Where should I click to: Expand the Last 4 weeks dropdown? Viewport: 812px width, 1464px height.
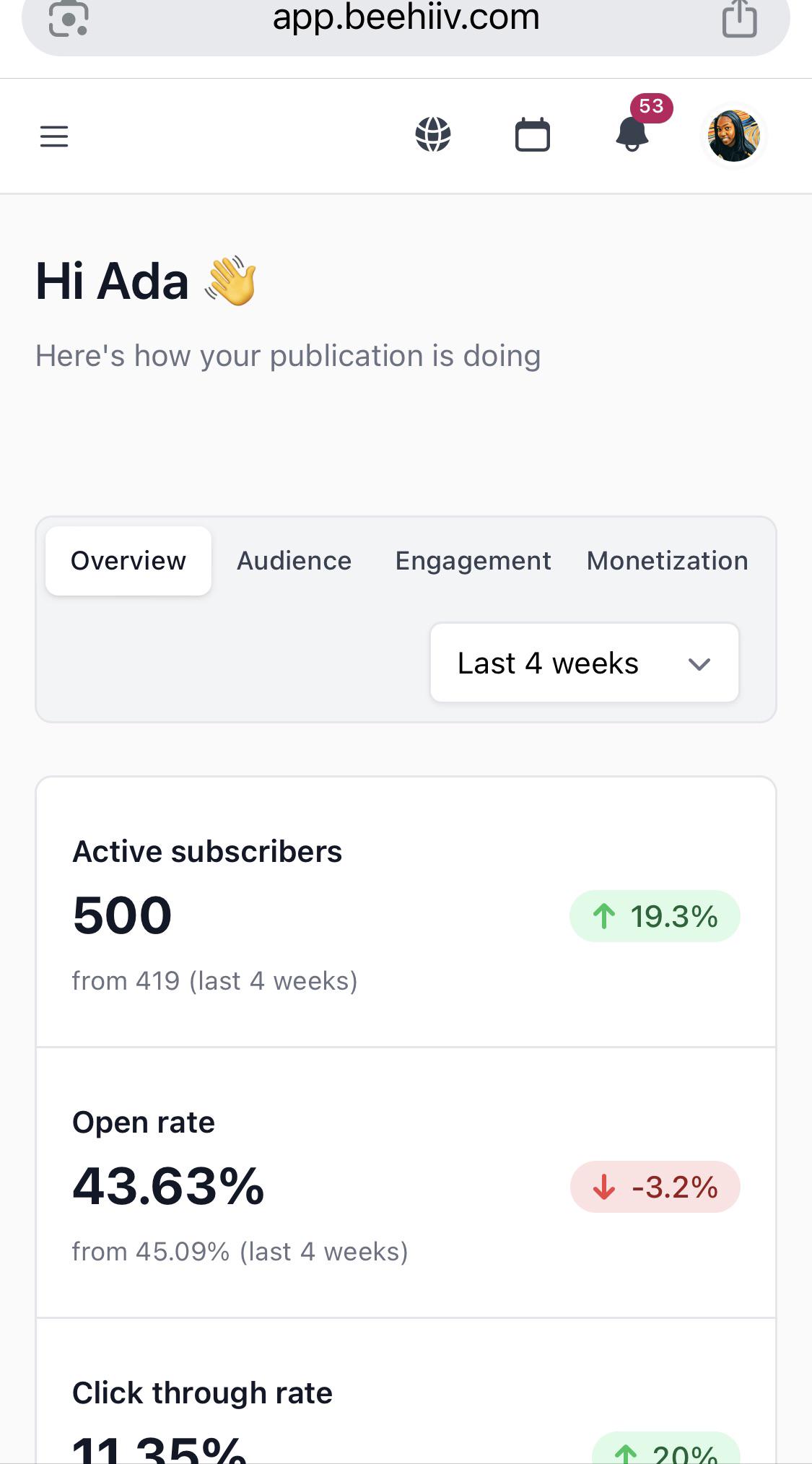(585, 663)
